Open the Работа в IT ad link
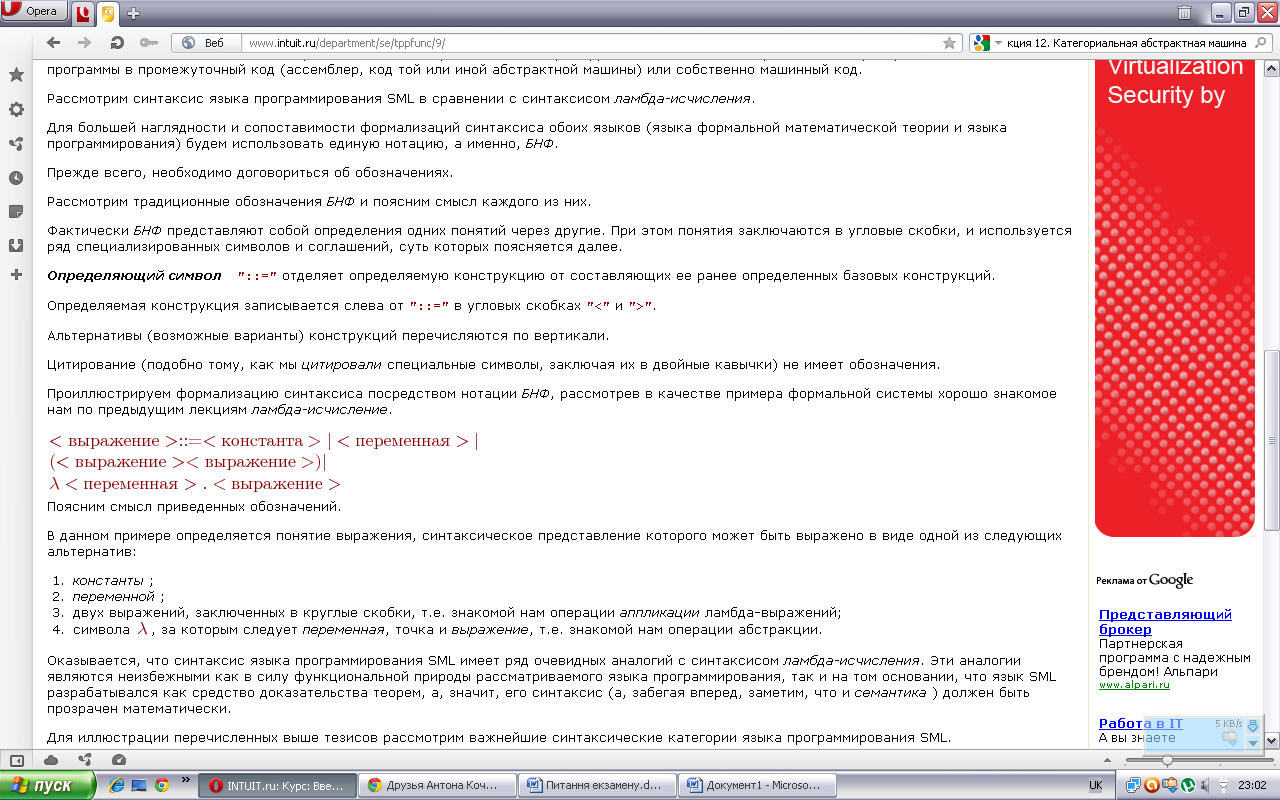This screenshot has height=800, width=1280. tap(1140, 723)
